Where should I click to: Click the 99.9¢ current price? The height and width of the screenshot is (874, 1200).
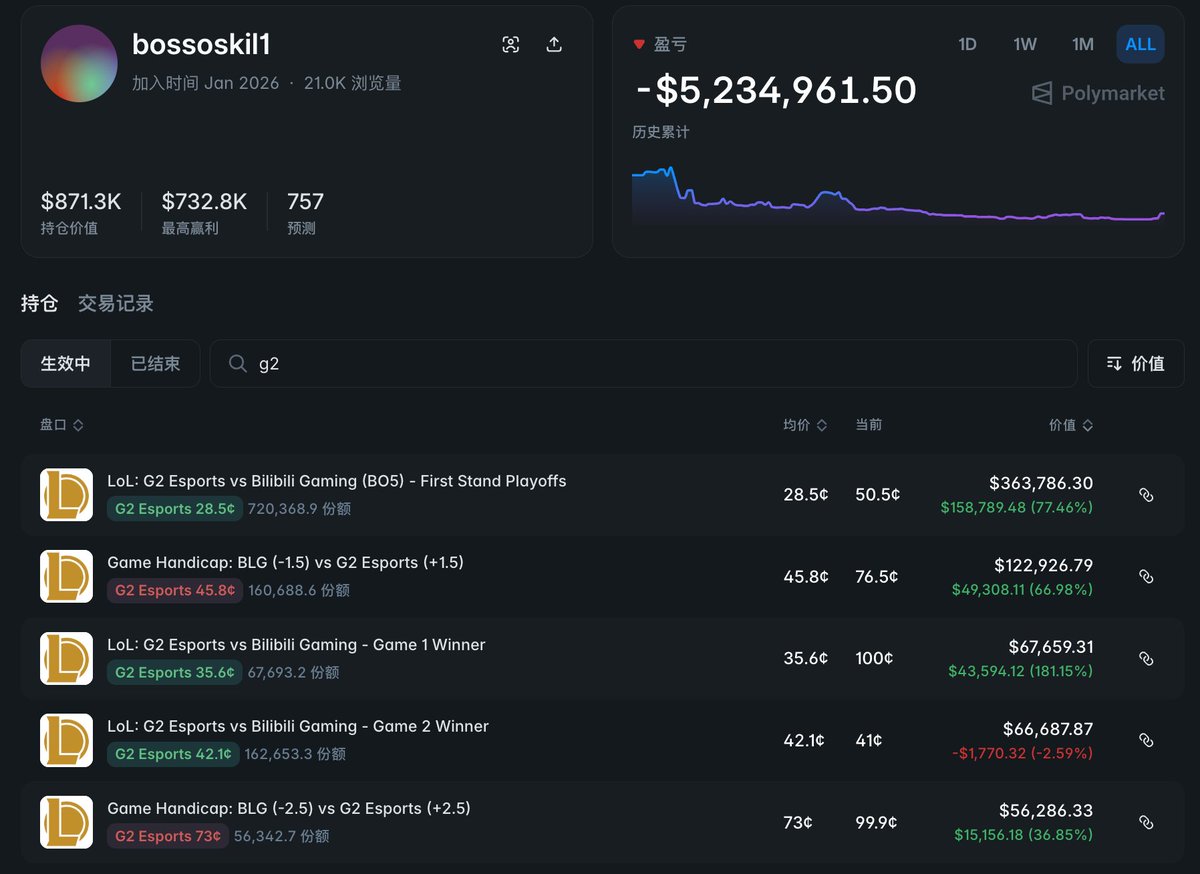(x=877, y=823)
